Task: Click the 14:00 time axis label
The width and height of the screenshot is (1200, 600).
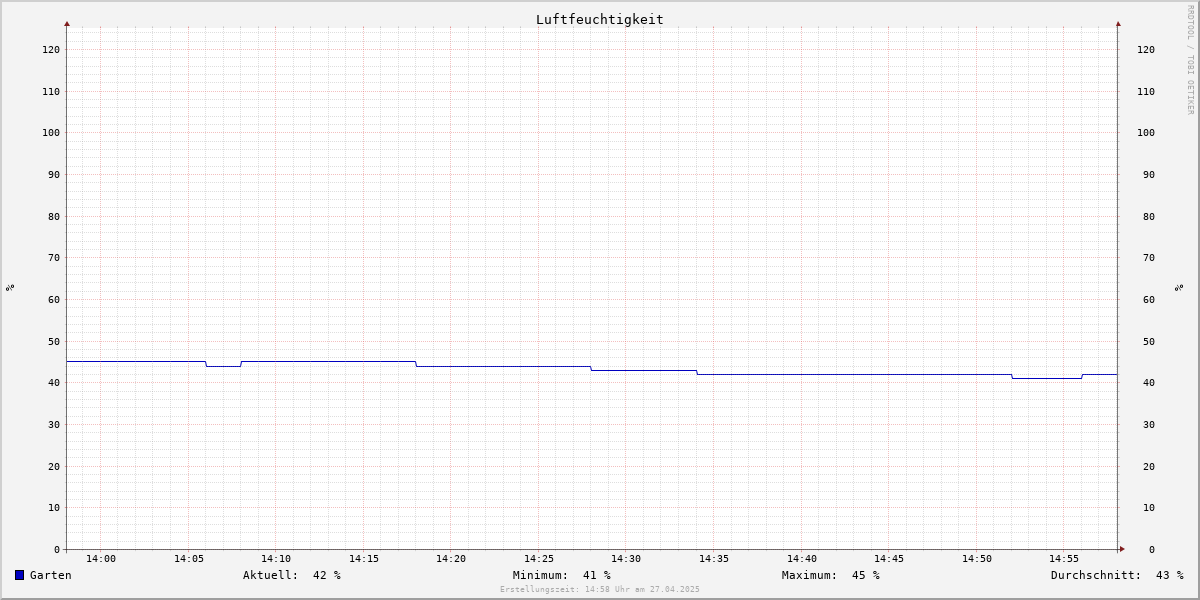Action: [101, 559]
